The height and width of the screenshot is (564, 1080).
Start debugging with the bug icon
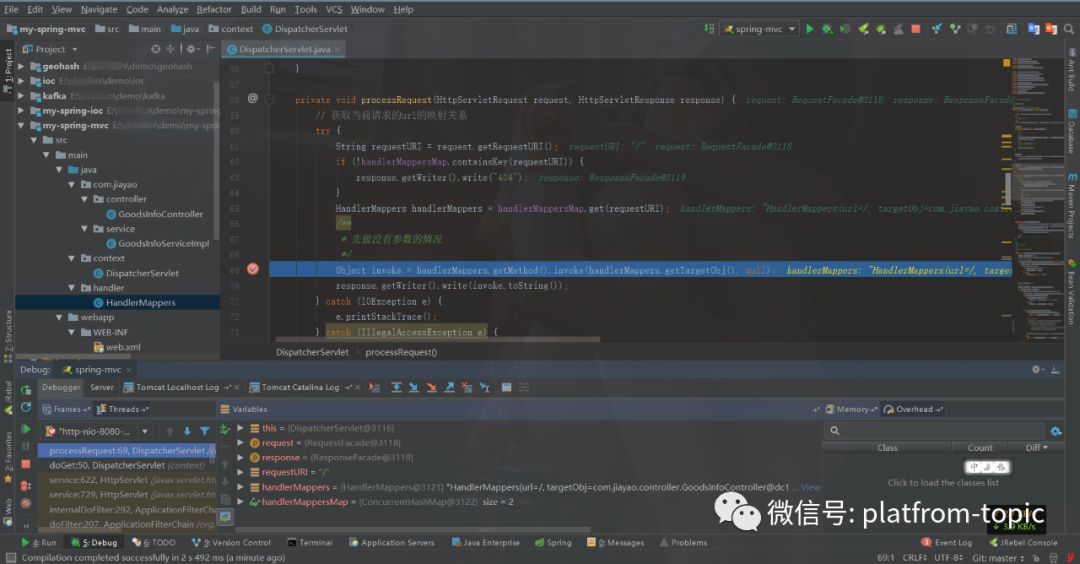827,29
